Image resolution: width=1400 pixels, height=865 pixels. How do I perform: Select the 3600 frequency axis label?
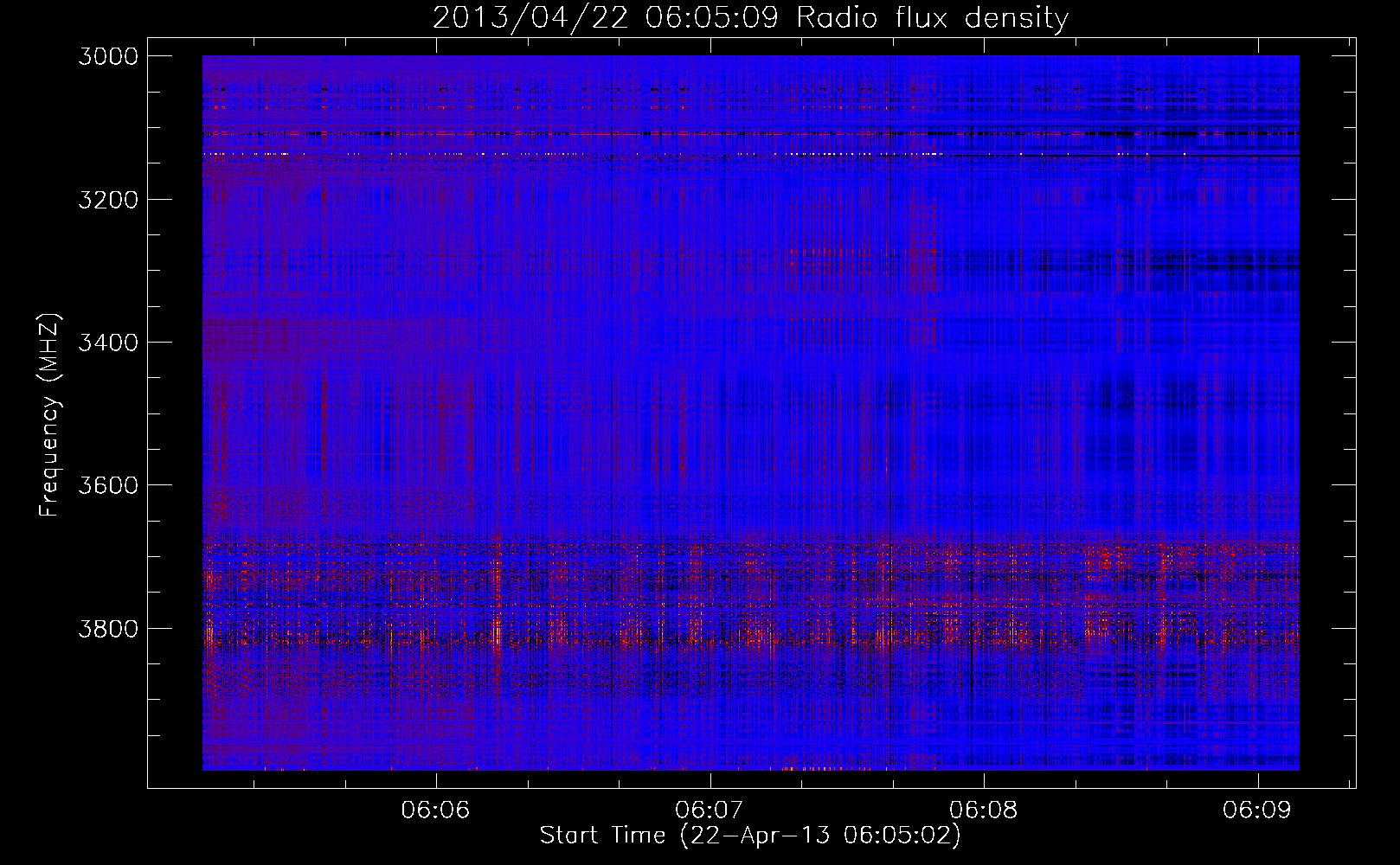[x=108, y=485]
